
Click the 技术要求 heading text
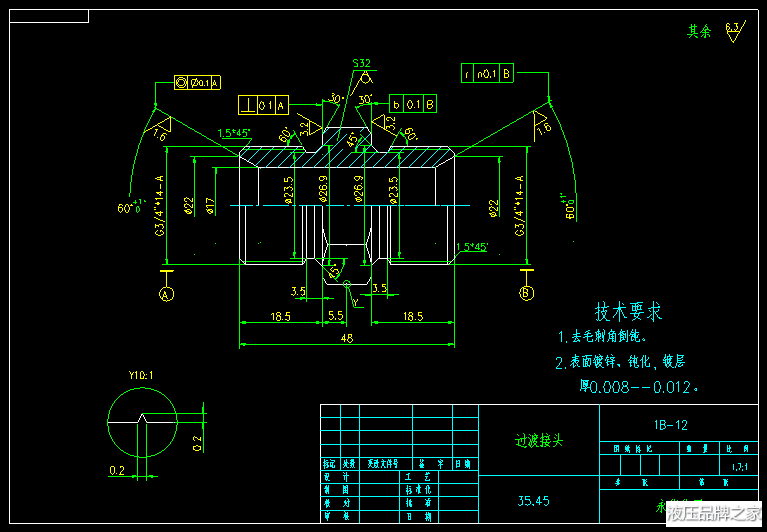point(628,311)
